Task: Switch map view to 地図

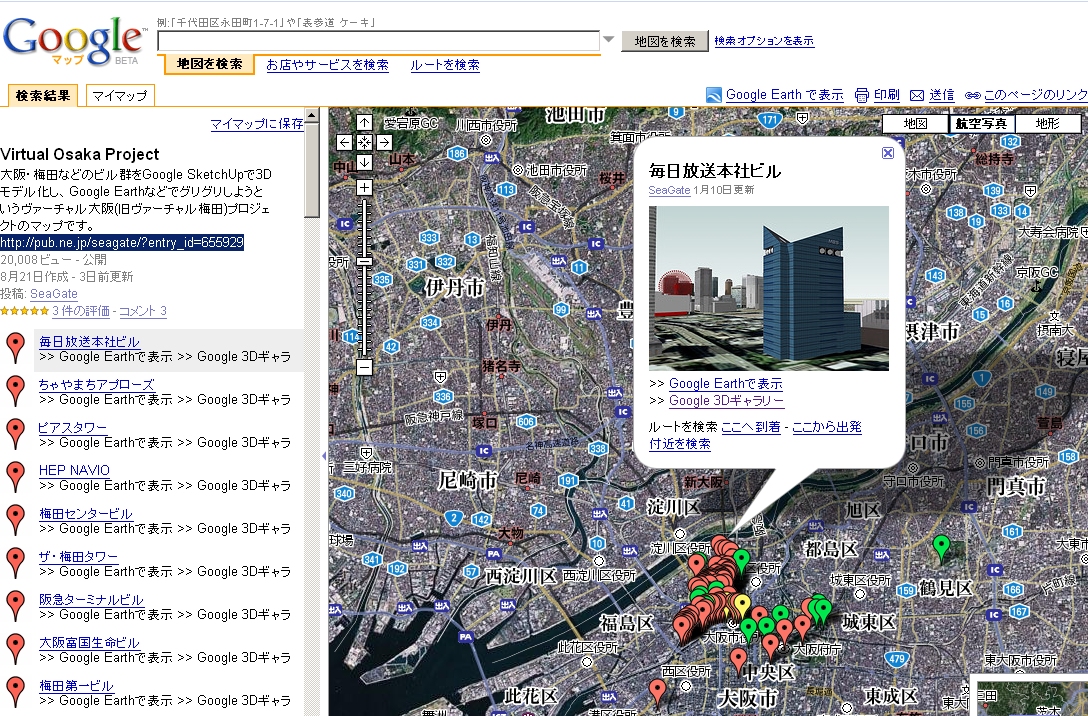Action: tap(915, 123)
